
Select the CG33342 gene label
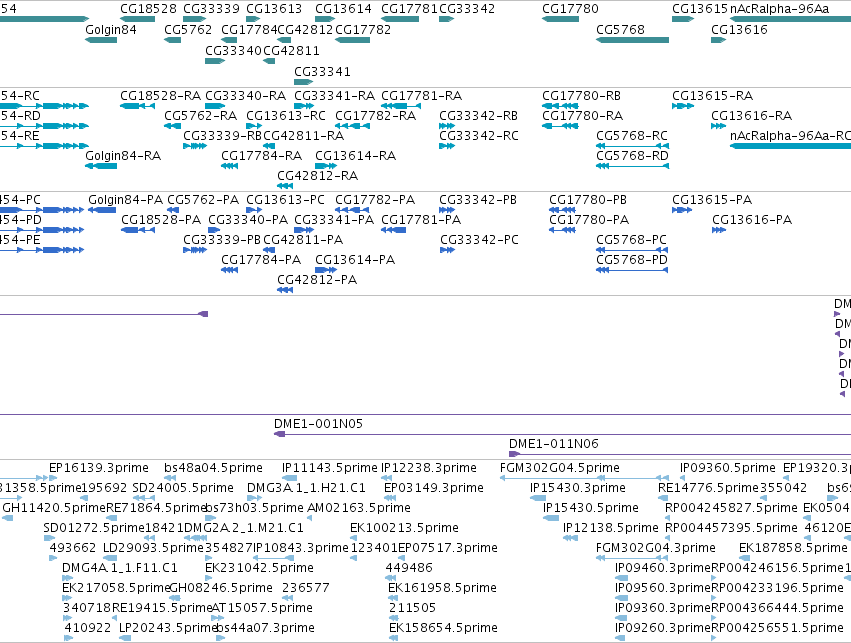point(467,9)
